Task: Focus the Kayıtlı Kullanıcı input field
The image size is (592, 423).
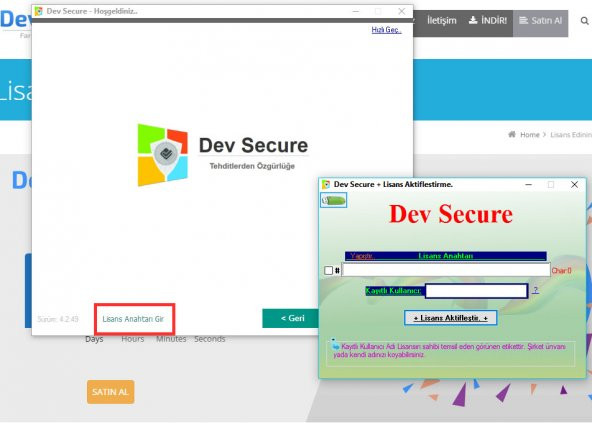Action: pos(476,291)
